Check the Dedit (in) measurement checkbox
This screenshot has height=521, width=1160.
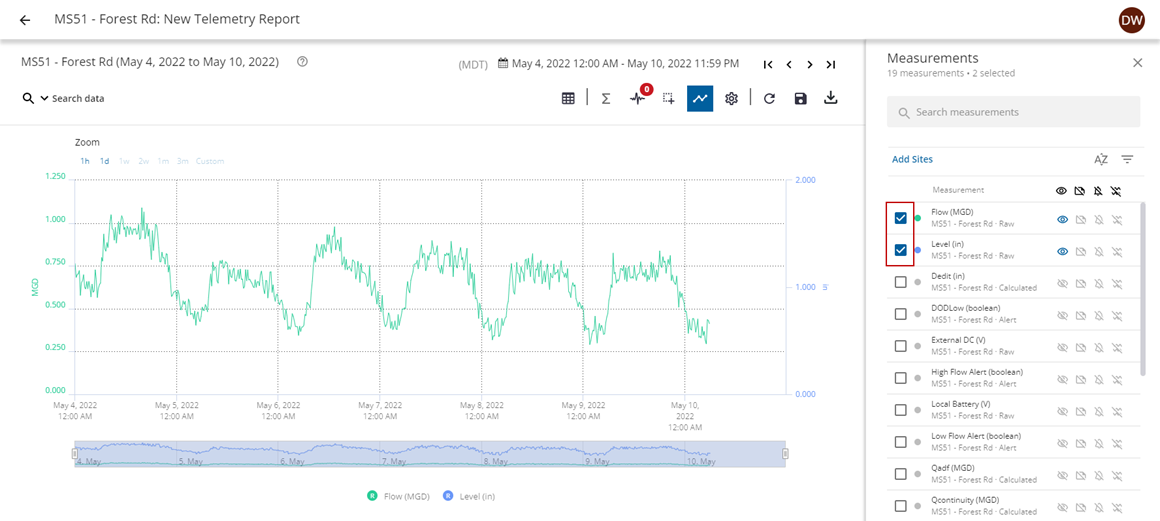pos(900,282)
